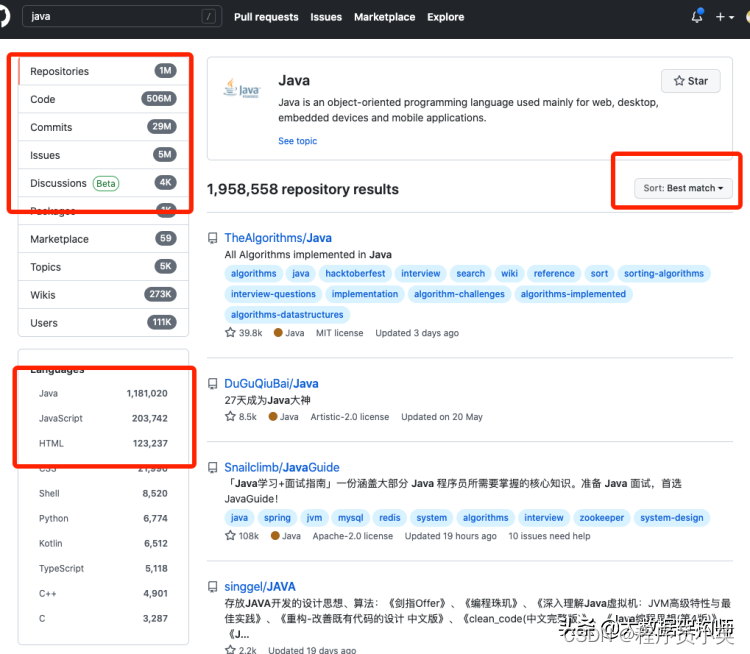
Task: Click the GitHub logo in header
Action: 4,16
